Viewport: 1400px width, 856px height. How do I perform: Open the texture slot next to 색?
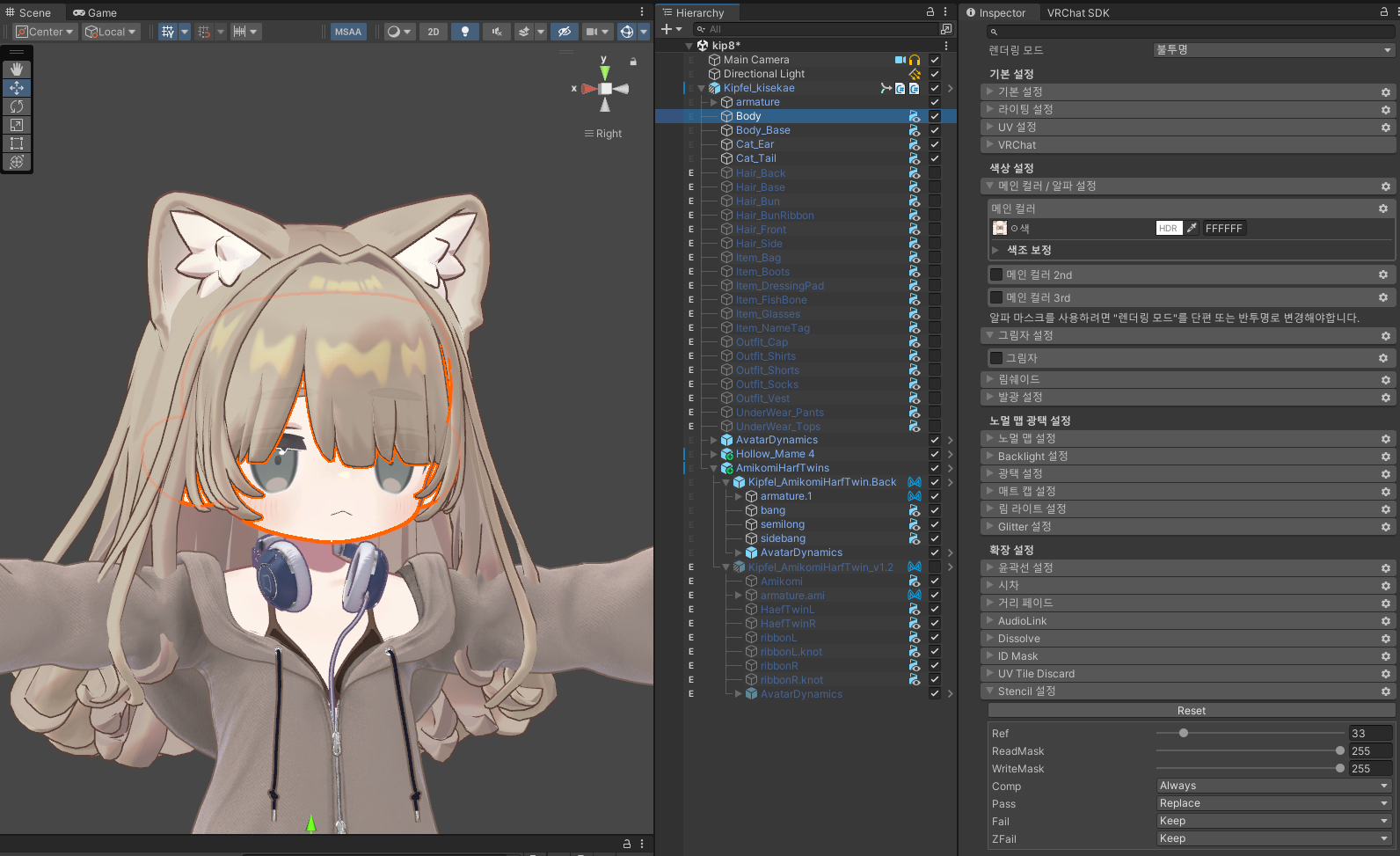click(999, 228)
